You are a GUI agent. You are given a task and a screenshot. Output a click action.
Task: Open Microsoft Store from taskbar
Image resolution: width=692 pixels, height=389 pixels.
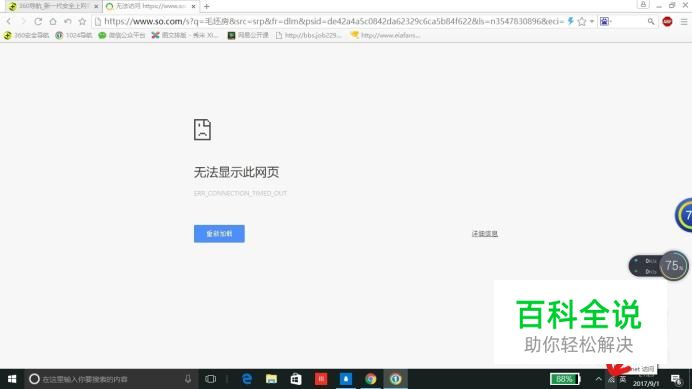point(296,379)
